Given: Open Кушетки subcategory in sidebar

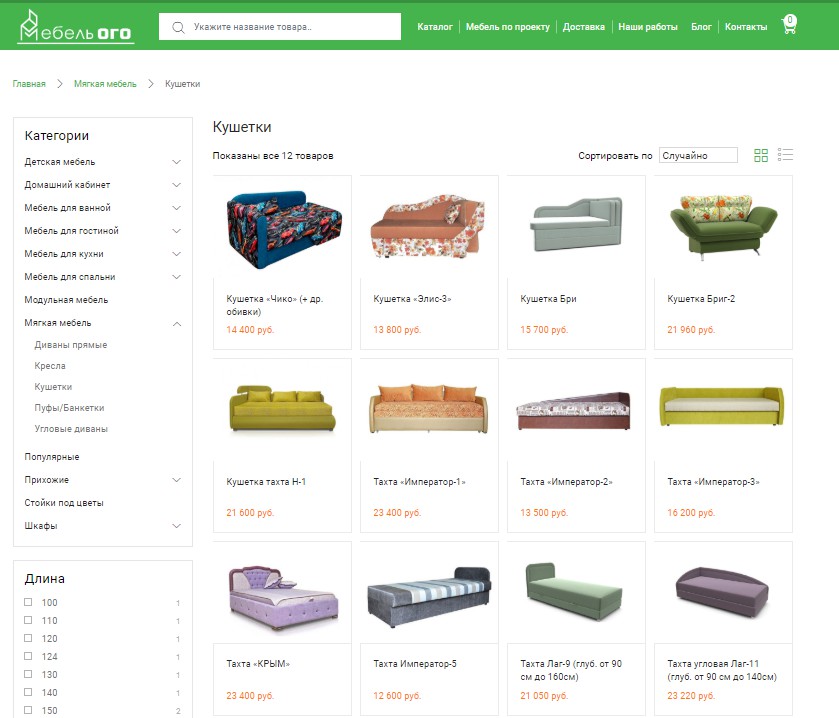Looking at the screenshot, I should tap(53, 387).
